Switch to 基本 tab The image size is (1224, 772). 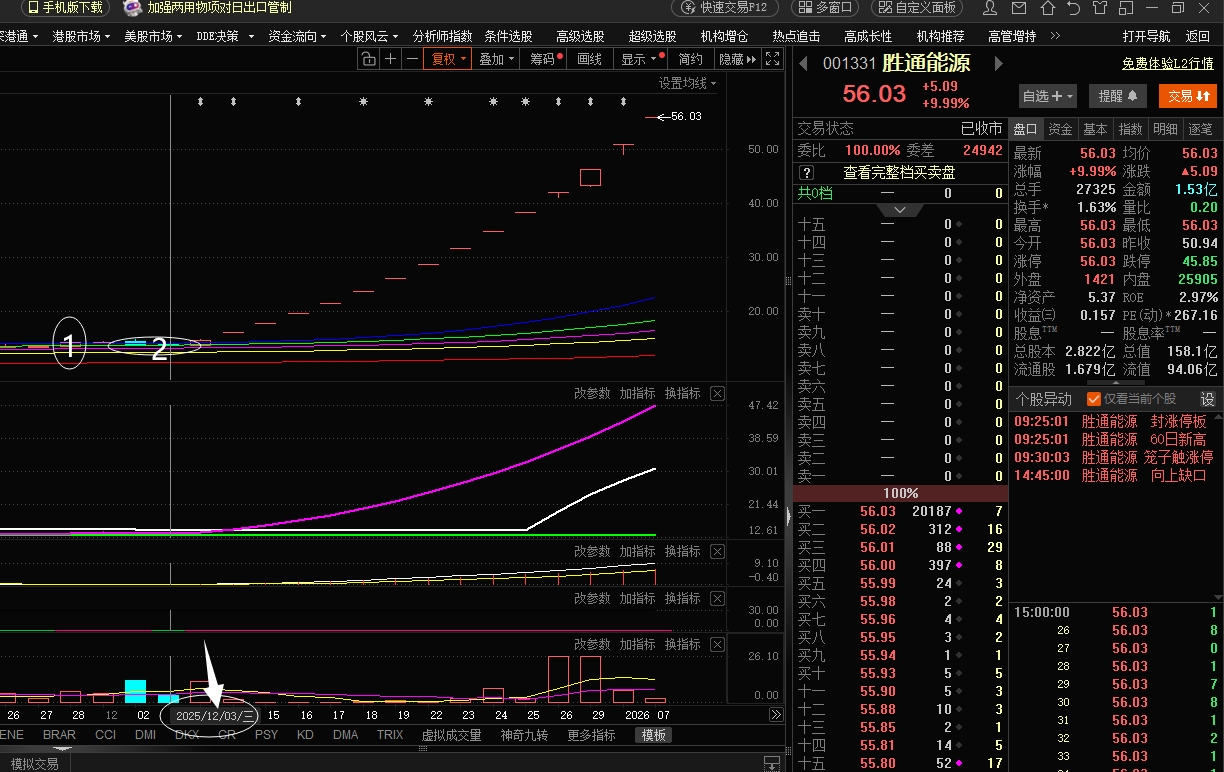click(1095, 129)
